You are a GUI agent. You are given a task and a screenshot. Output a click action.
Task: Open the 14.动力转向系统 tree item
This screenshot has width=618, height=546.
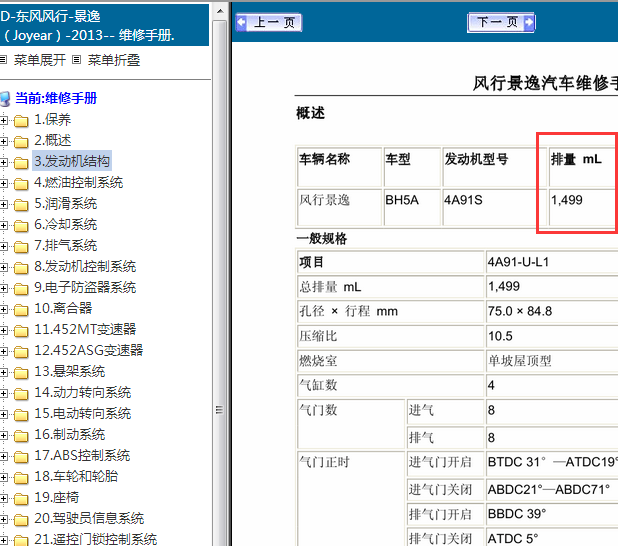tap(83, 392)
